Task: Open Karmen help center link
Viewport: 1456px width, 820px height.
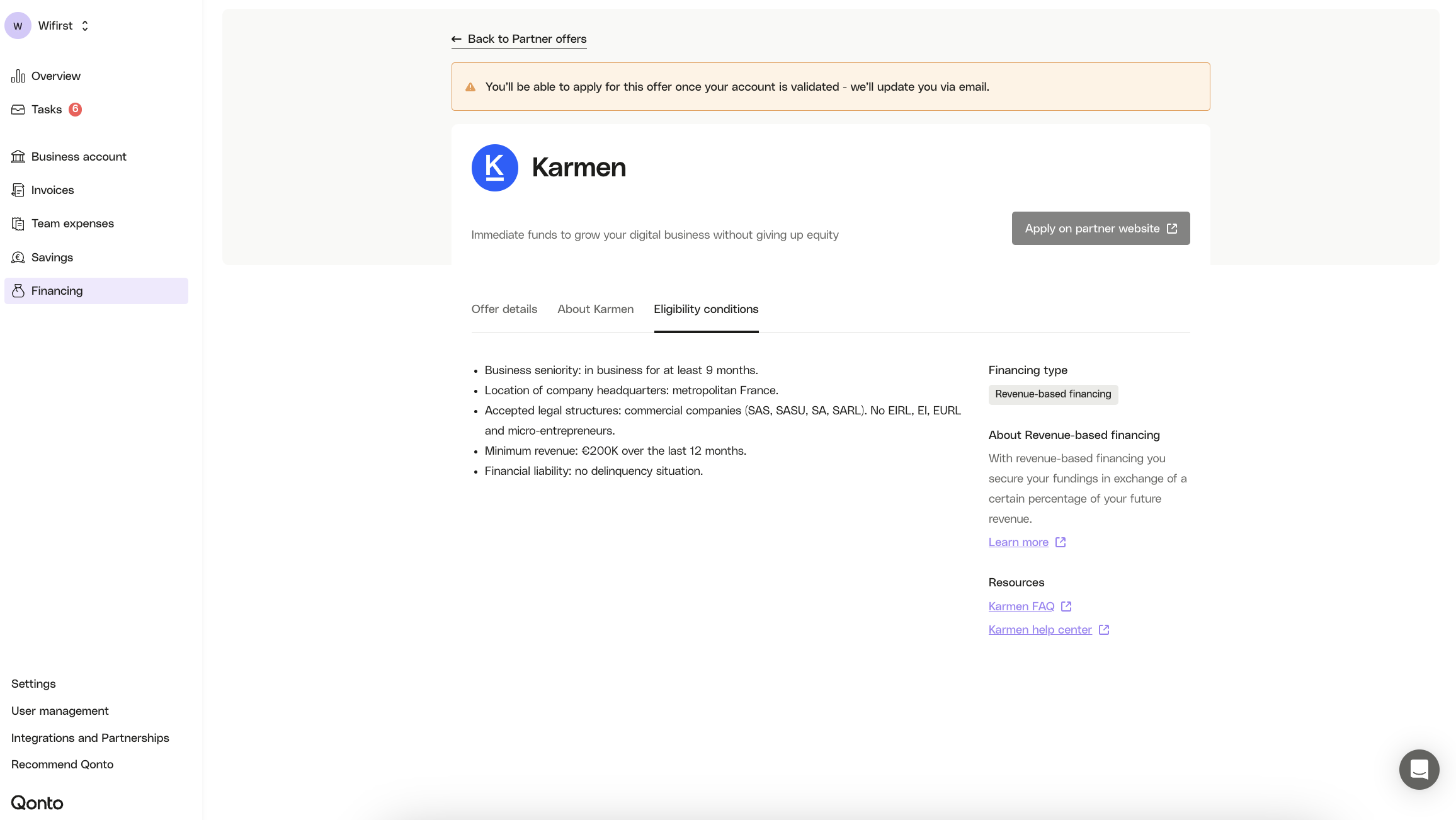Action: tap(1040, 630)
